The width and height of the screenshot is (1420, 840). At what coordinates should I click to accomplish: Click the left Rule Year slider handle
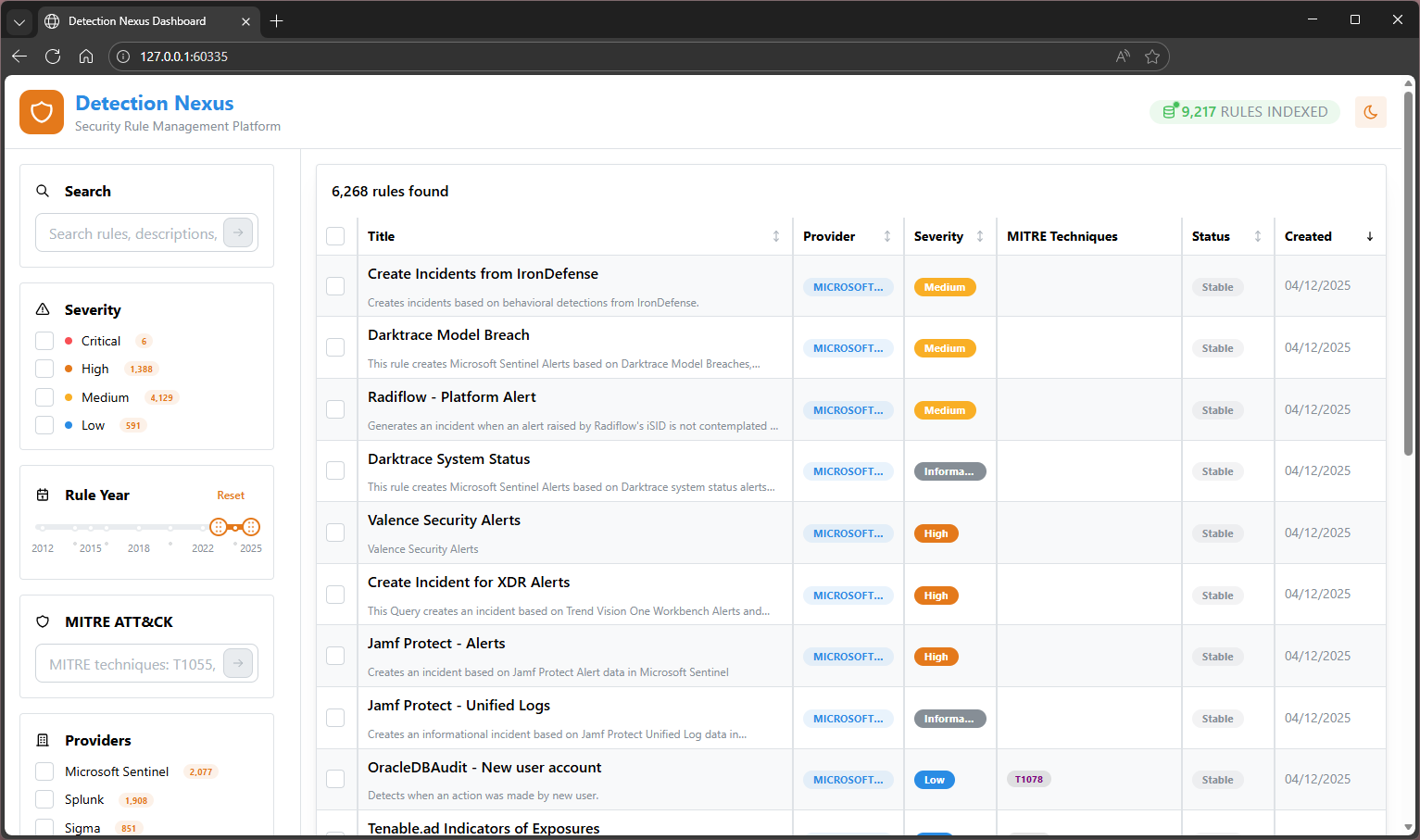[219, 527]
